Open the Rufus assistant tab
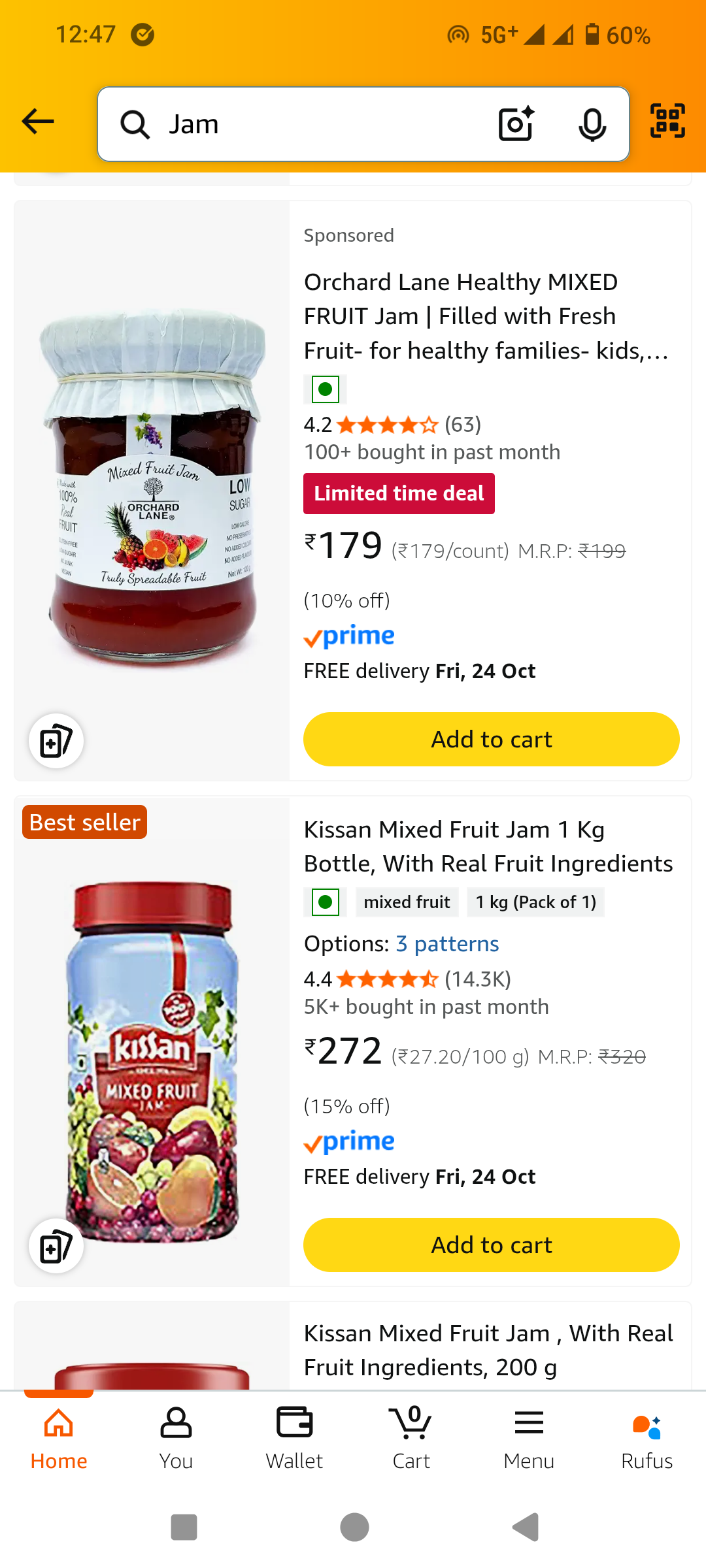The height and width of the screenshot is (1568, 706). 647,1439
